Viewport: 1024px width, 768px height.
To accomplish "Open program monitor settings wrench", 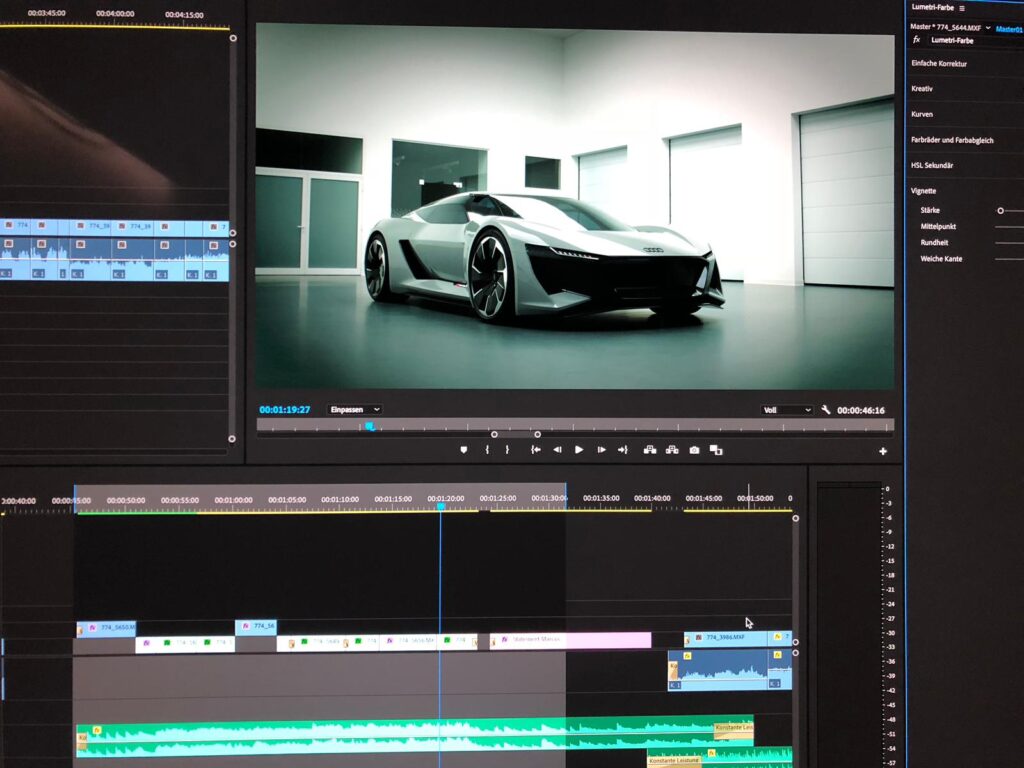I will pyautogui.click(x=825, y=409).
